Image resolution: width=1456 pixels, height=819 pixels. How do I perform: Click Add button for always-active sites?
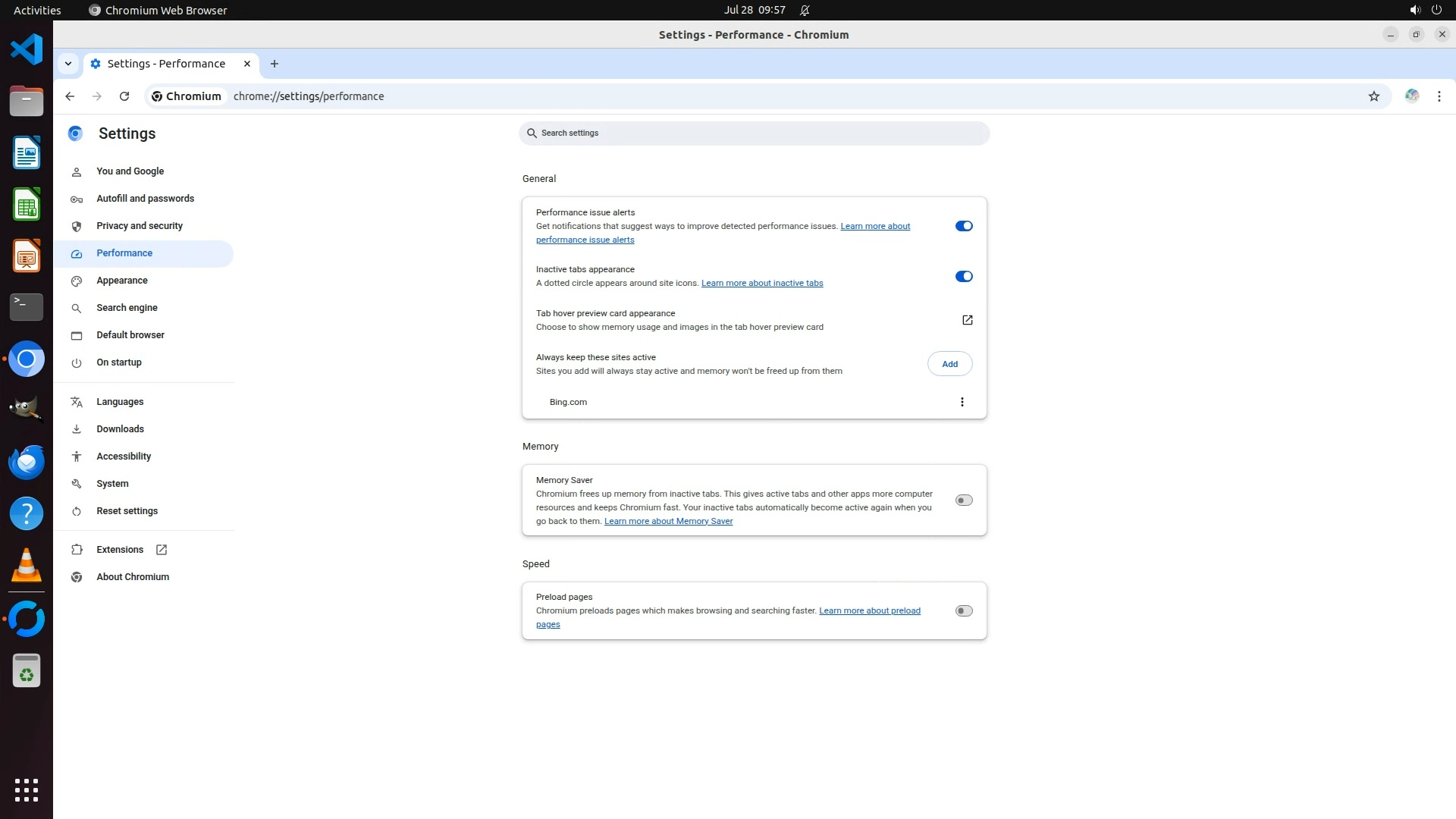tap(949, 364)
